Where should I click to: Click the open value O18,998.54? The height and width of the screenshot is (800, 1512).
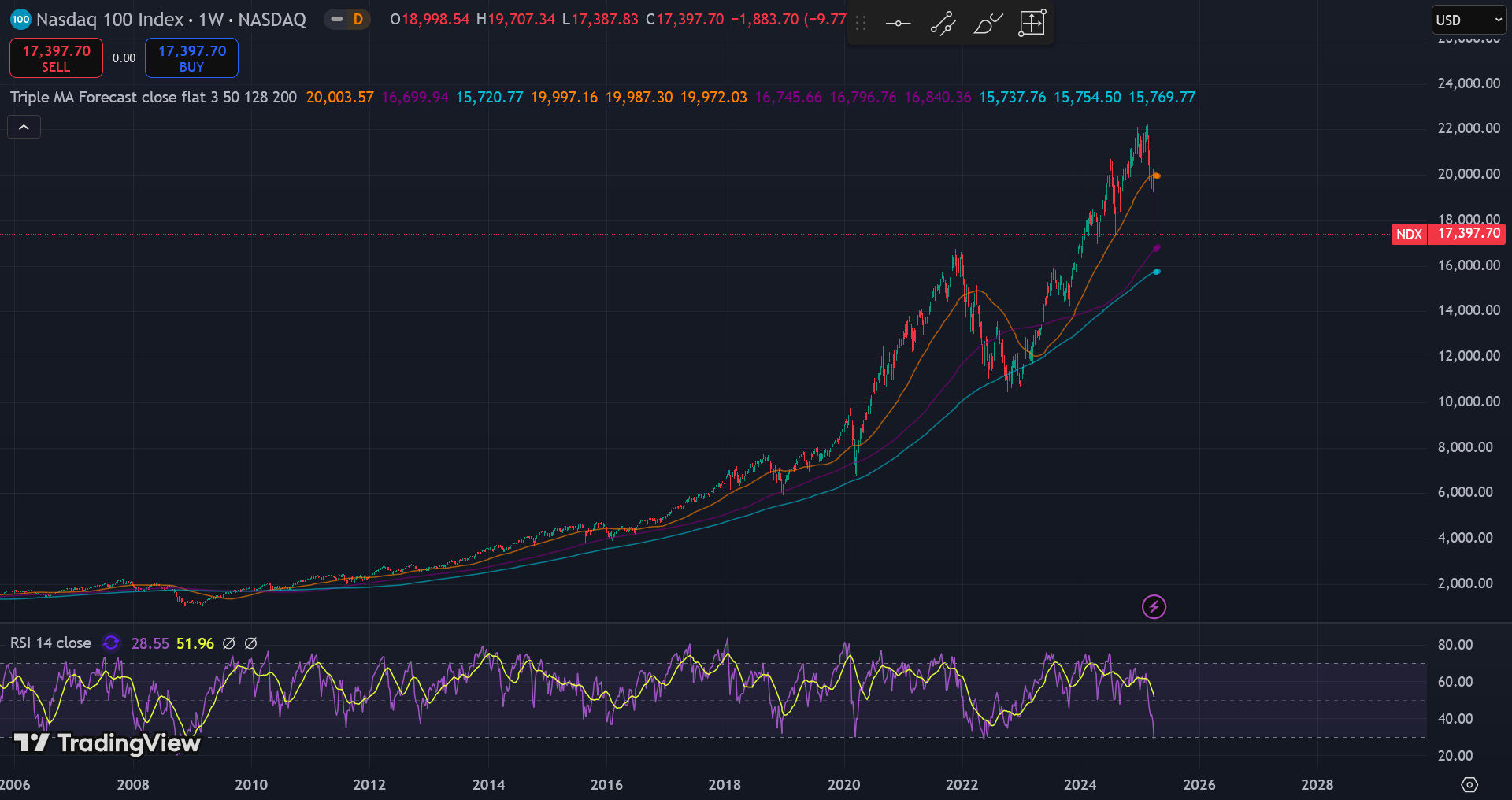pos(429,20)
